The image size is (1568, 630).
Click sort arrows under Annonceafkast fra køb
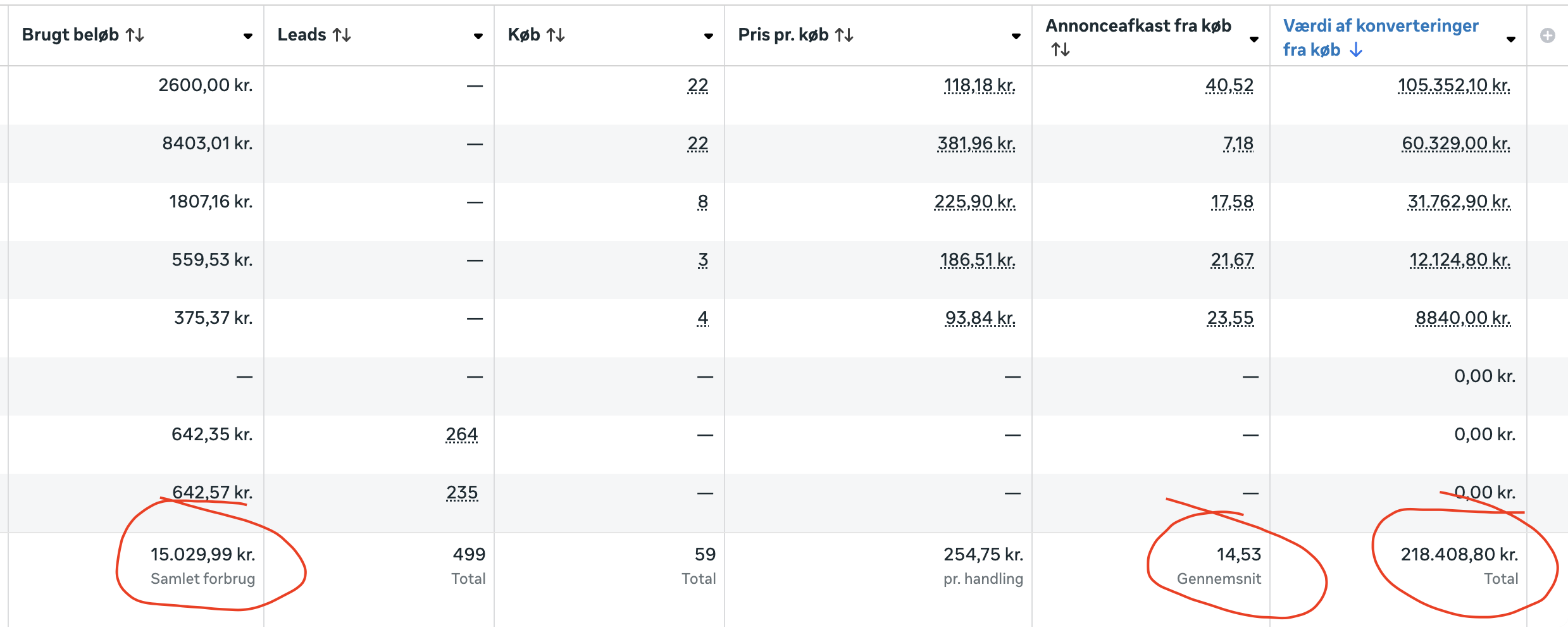coord(1061,49)
